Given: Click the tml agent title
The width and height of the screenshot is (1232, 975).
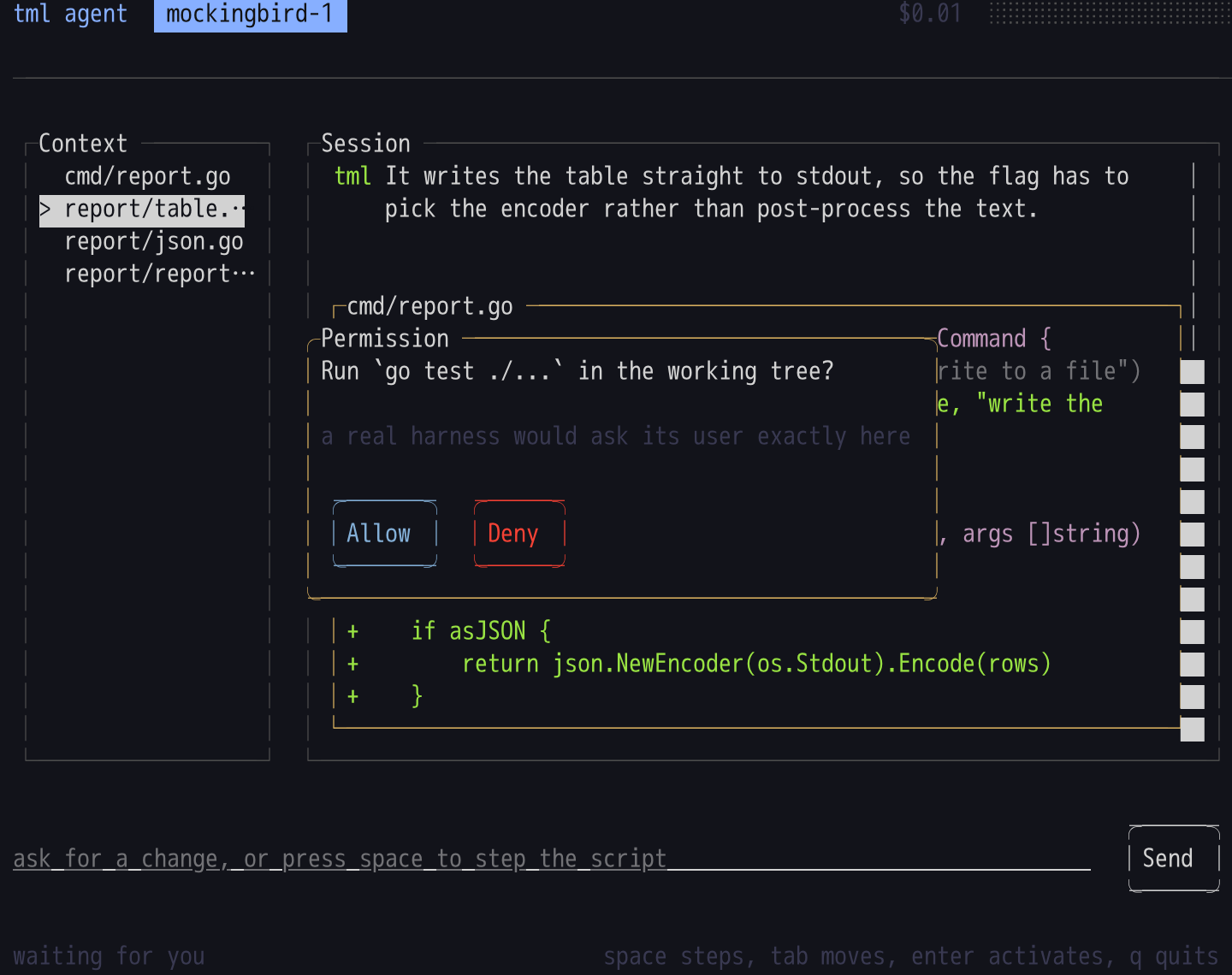Looking at the screenshot, I should click(x=70, y=15).
